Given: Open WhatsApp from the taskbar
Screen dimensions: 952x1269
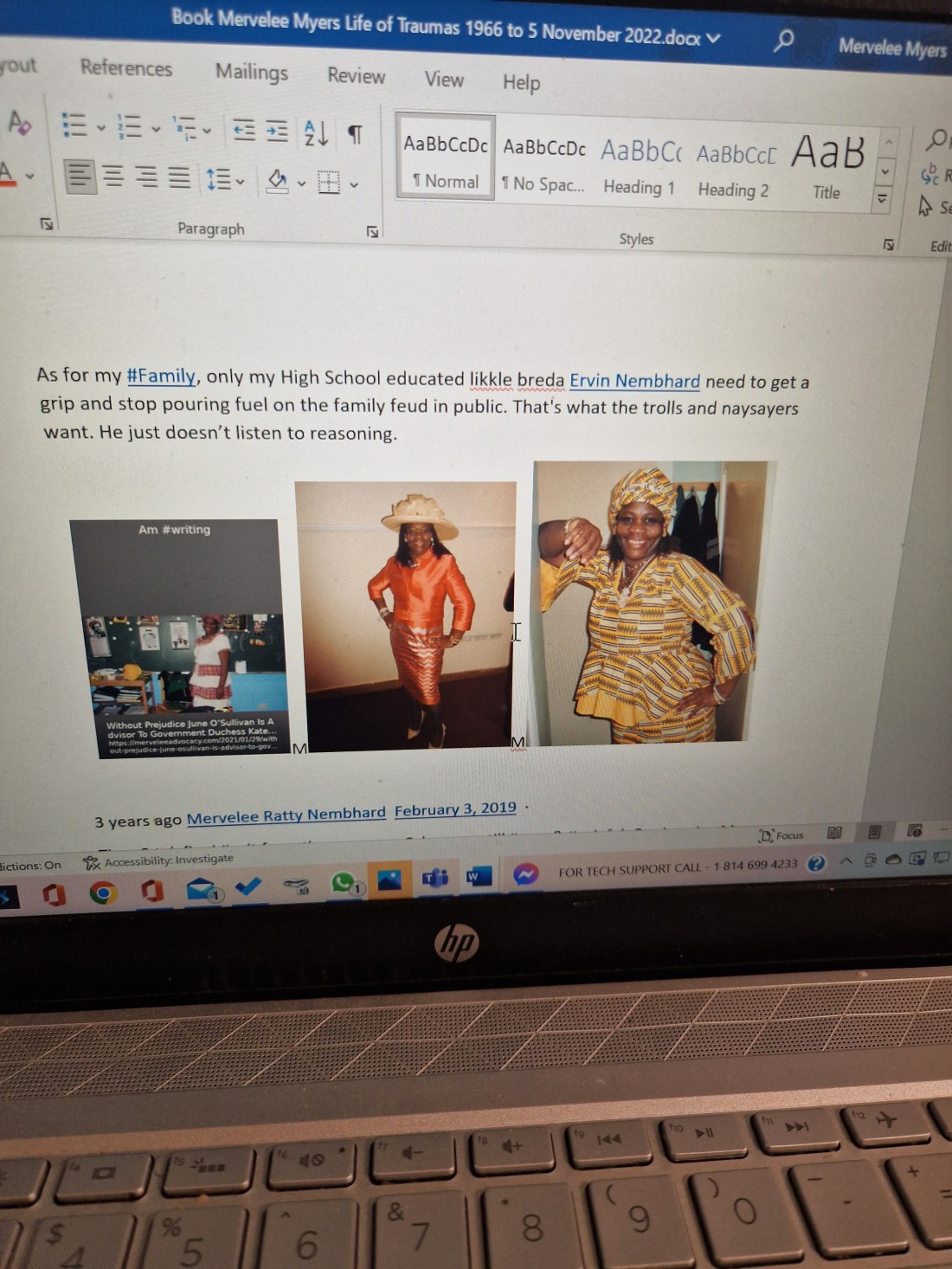Looking at the screenshot, I should [344, 883].
